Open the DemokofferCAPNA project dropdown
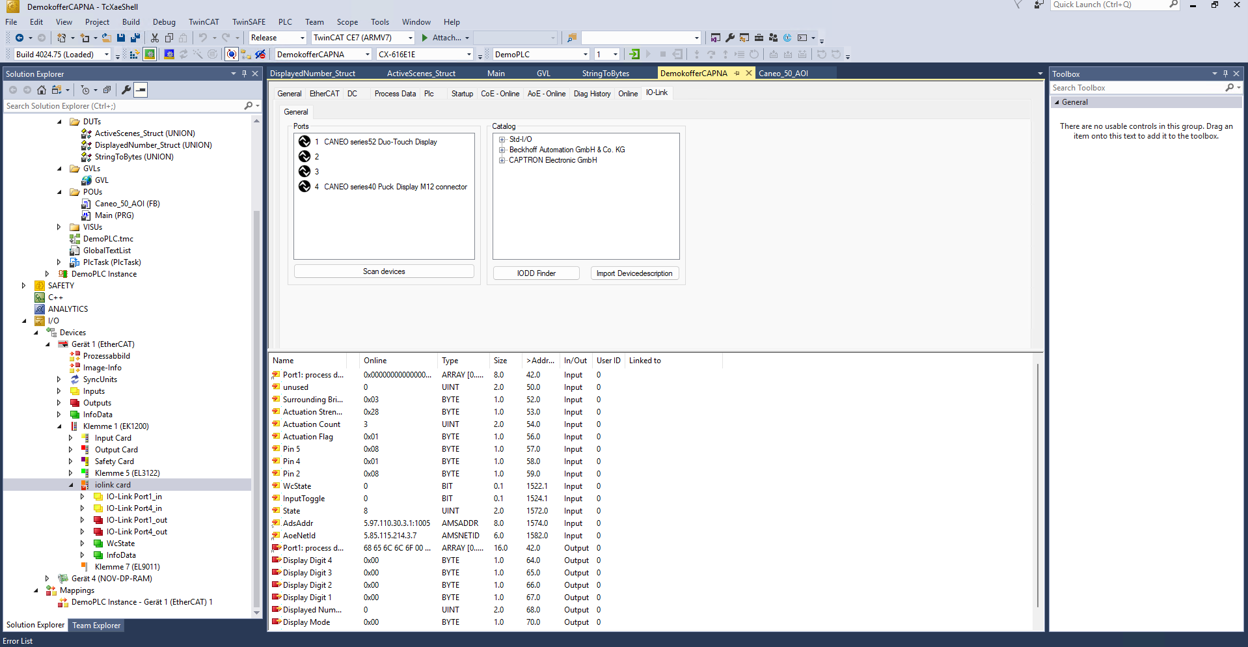 click(x=367, y=54)
